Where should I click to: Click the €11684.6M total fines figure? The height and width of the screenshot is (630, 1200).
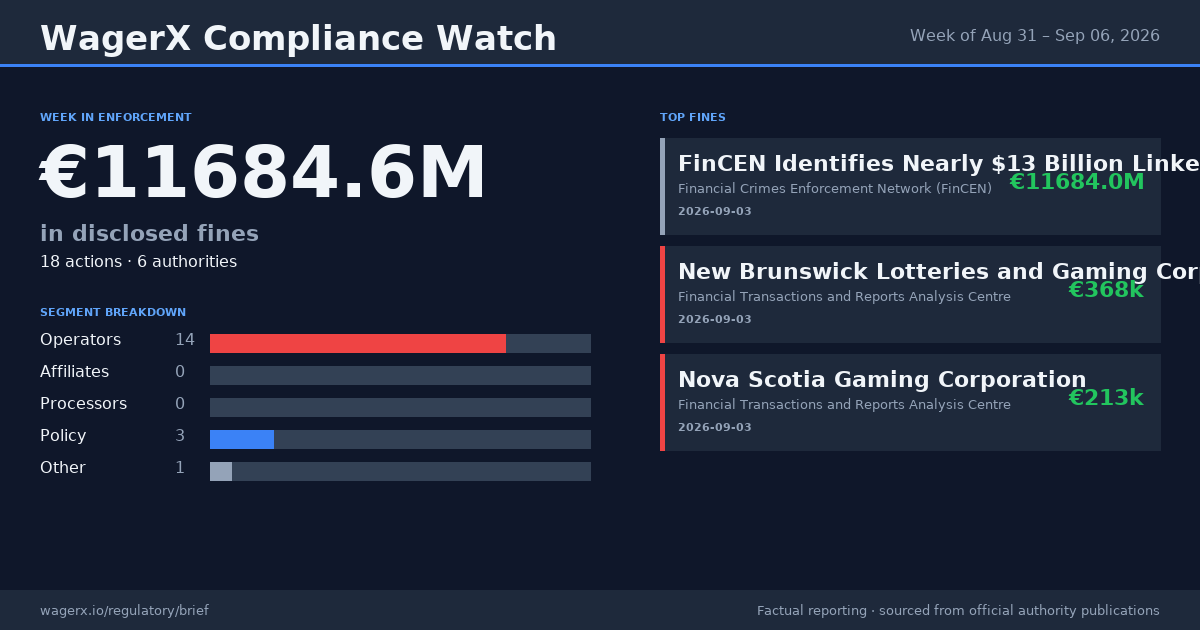click(263, 174)
